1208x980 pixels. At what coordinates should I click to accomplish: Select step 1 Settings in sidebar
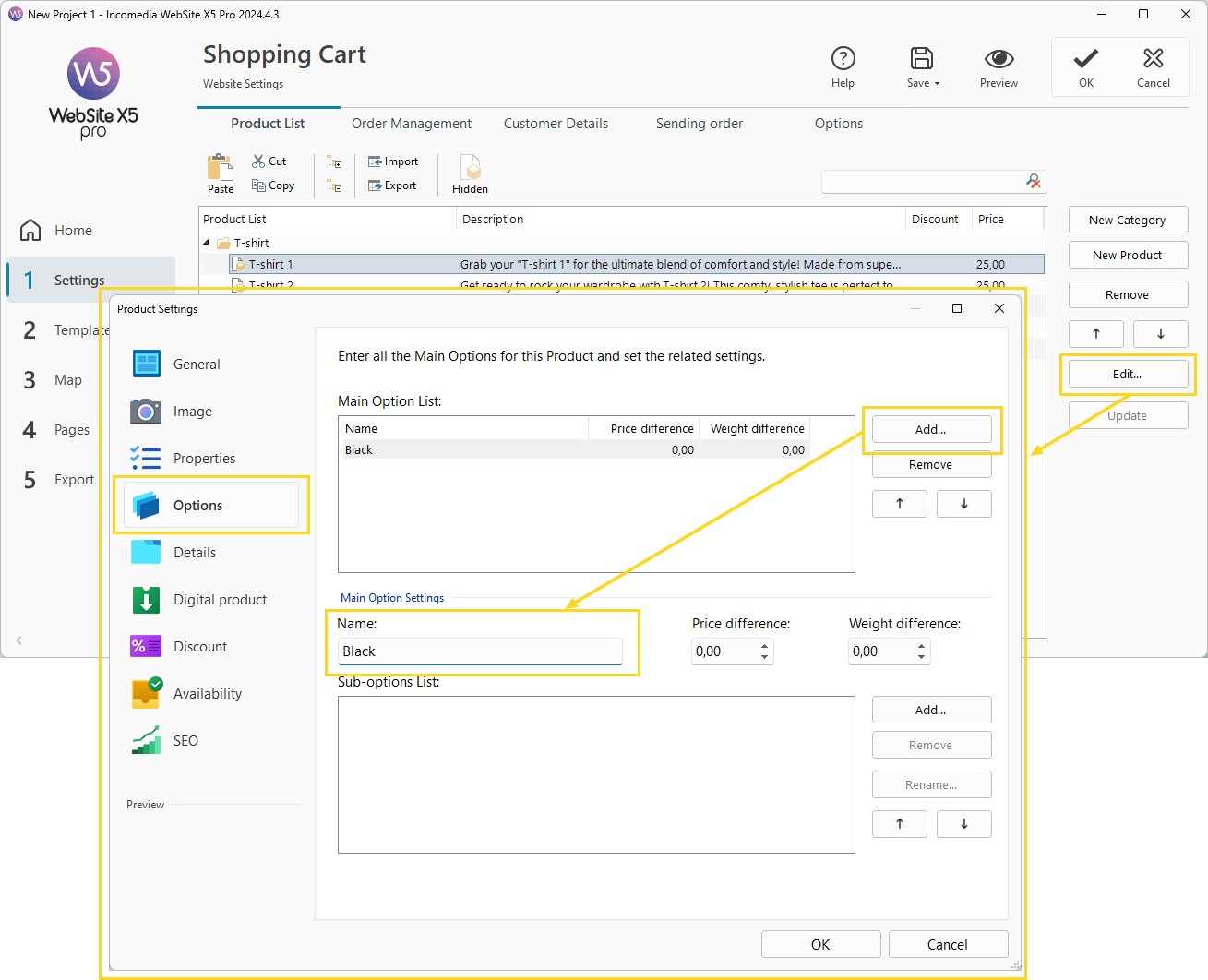(91, 281)
